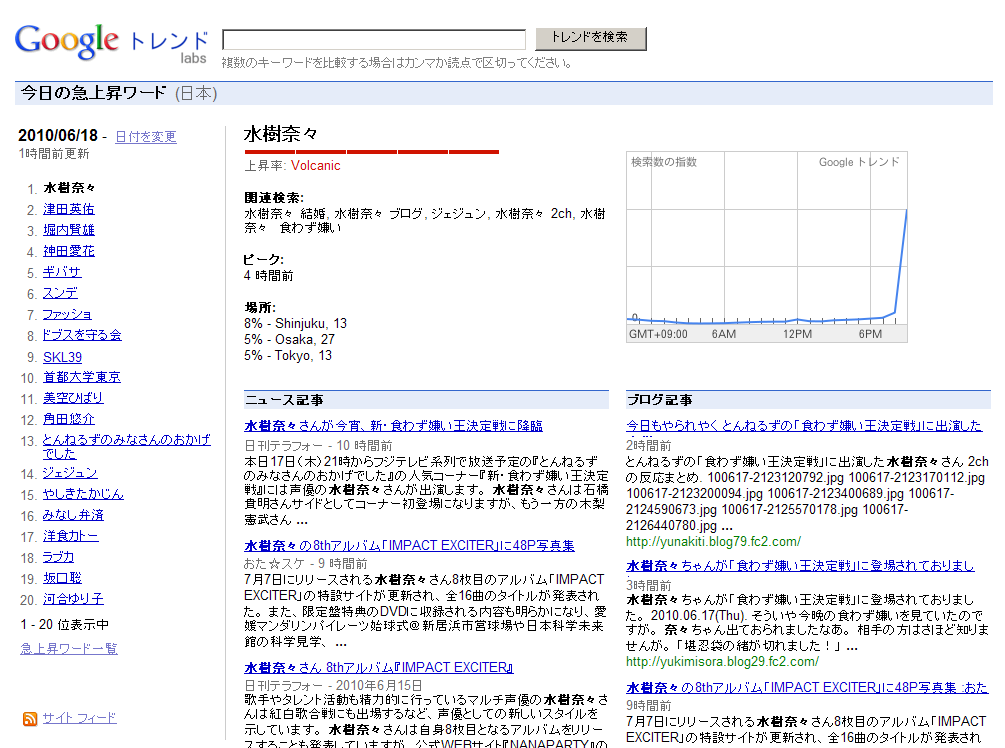Select SKL39 in the ranking list

(x=62, y=357)
